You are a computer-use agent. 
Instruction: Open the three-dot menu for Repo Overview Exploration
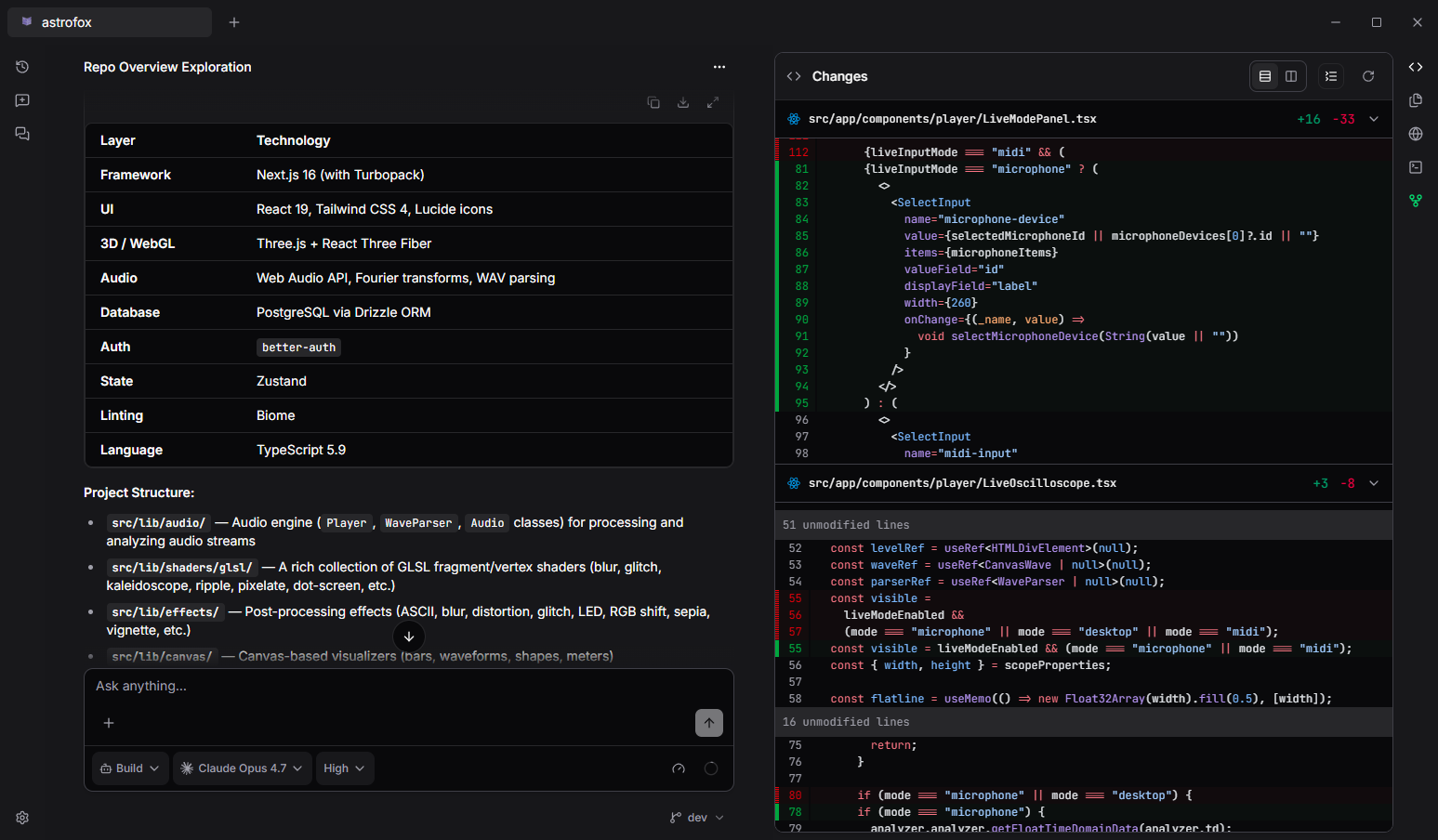[x=719, y=67]
